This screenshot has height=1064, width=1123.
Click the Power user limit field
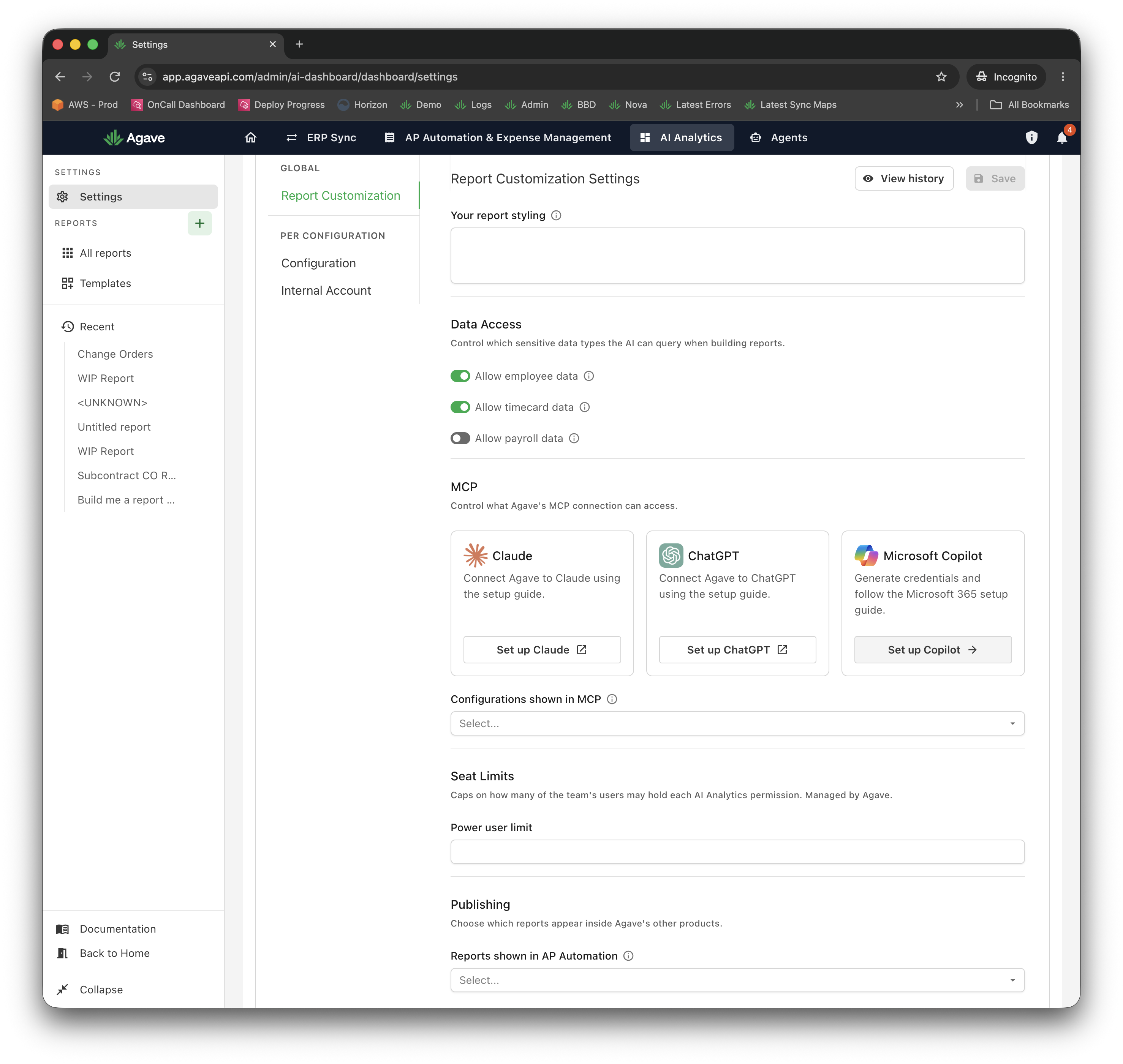point(737,852)
